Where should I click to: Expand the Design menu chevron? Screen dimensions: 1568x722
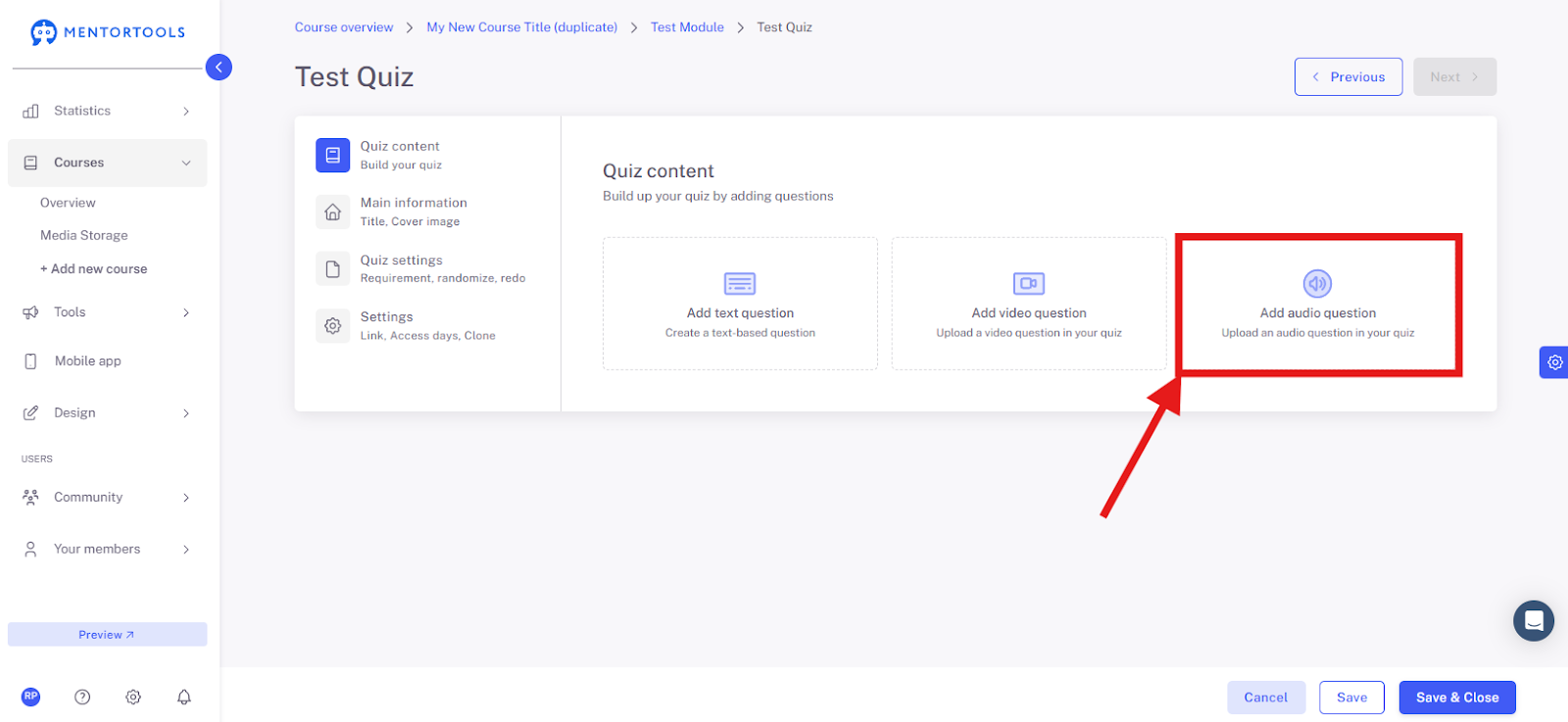click(186, 413)
